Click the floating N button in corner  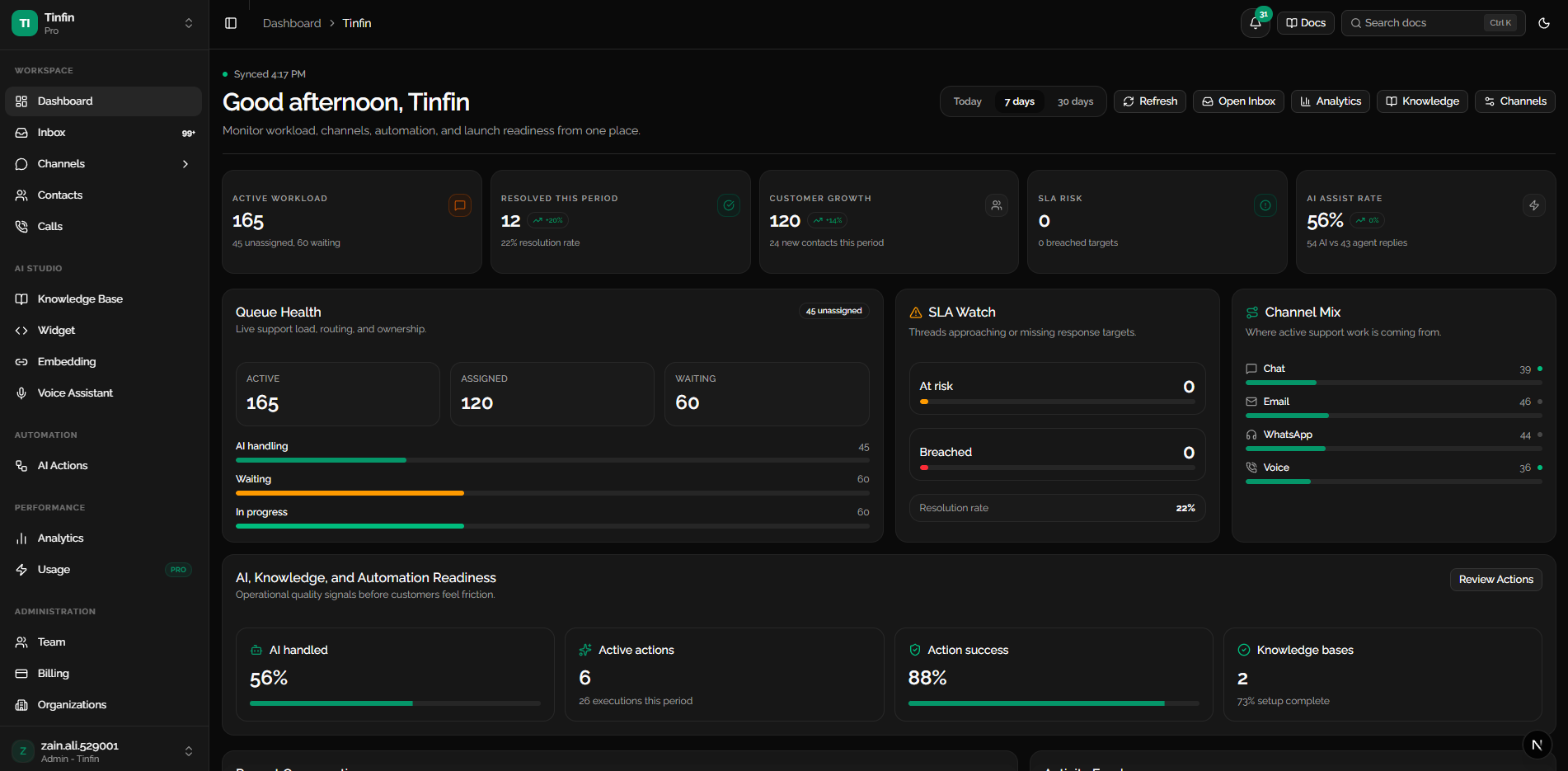click(x=1537, y=745)
